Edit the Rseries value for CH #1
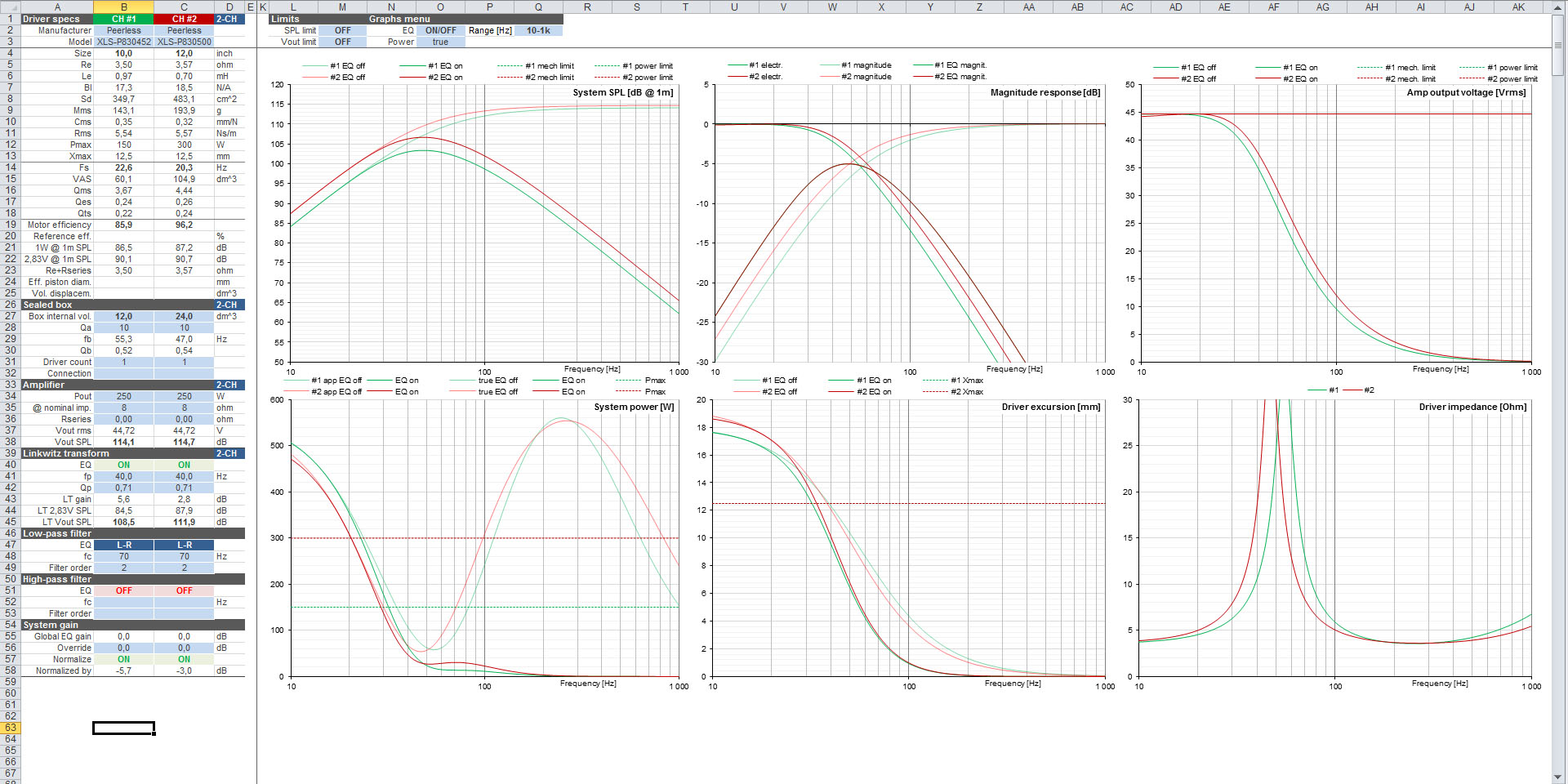This screenshot has height=784, width=1568. point(123,419)
